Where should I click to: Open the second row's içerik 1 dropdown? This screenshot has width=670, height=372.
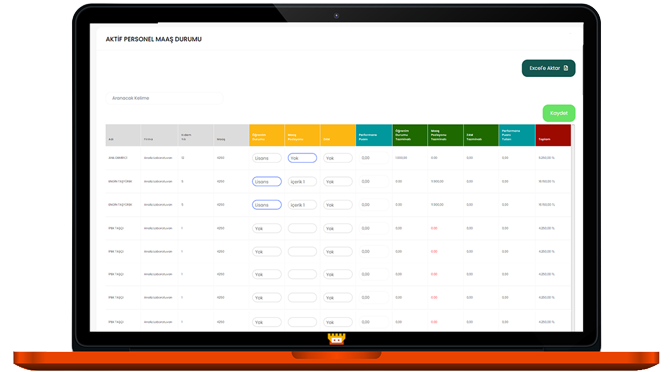click(302, 182)
